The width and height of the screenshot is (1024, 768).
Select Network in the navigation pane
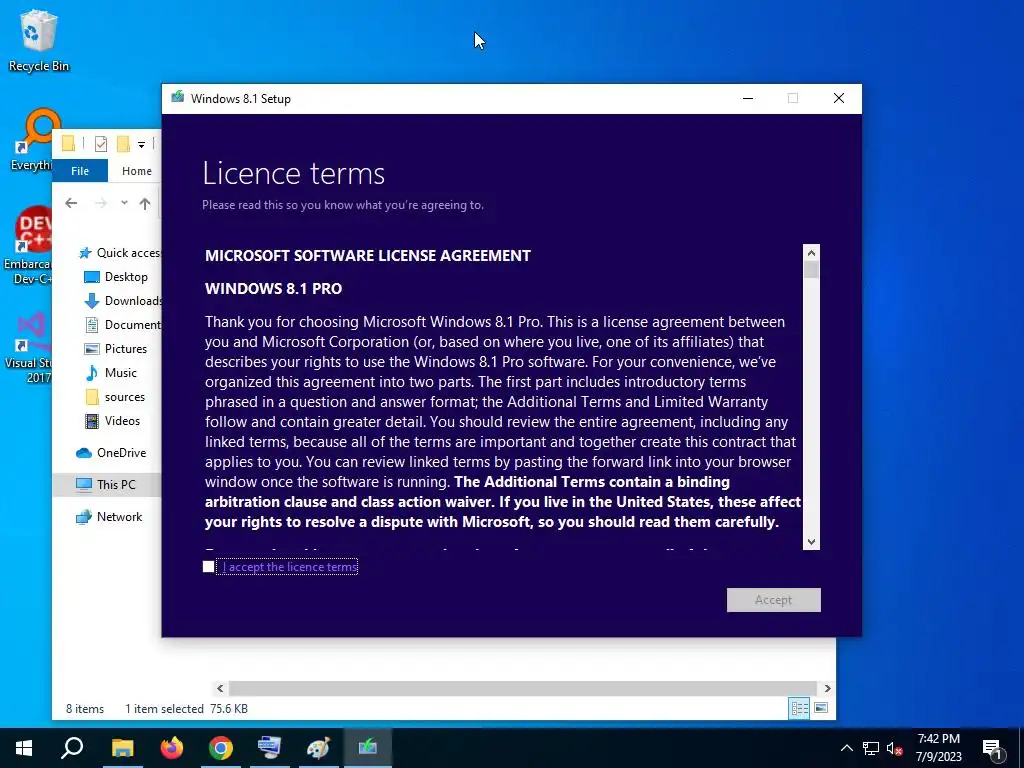(109, 517)
